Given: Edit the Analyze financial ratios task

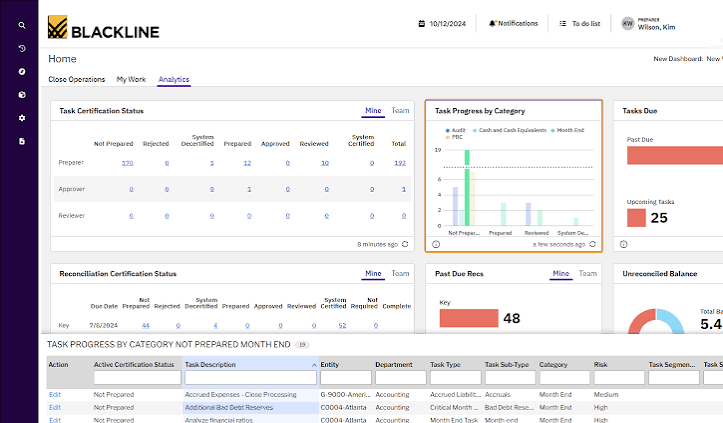Looking at the screenshot, I should [55, 420].
